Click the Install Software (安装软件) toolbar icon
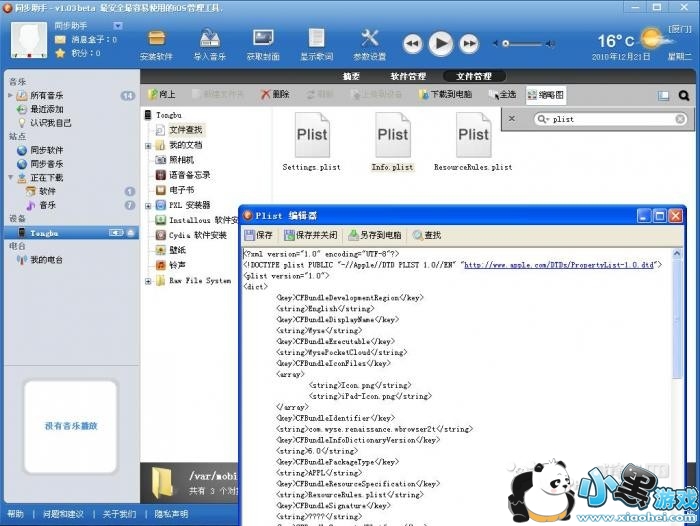 pyautogui.click(x=156, y=45)
